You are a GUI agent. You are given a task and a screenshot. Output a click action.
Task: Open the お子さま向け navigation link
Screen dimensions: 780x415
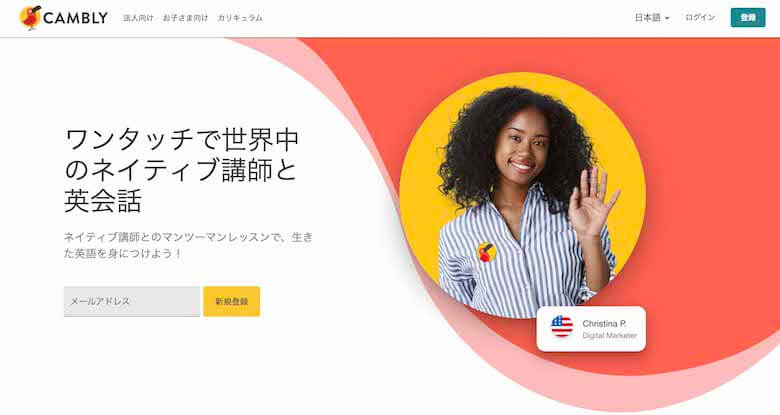tap(185, 18)
